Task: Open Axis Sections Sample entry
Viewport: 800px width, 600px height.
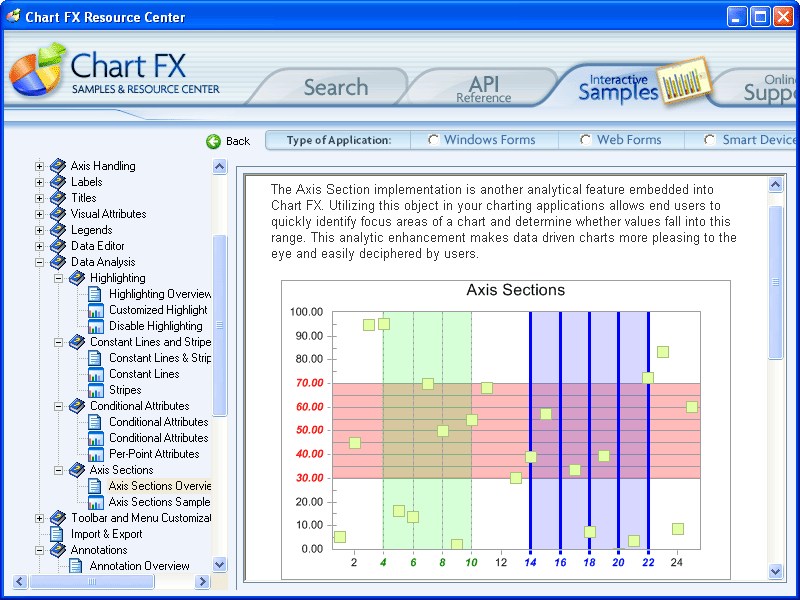Action: [160, 502]
